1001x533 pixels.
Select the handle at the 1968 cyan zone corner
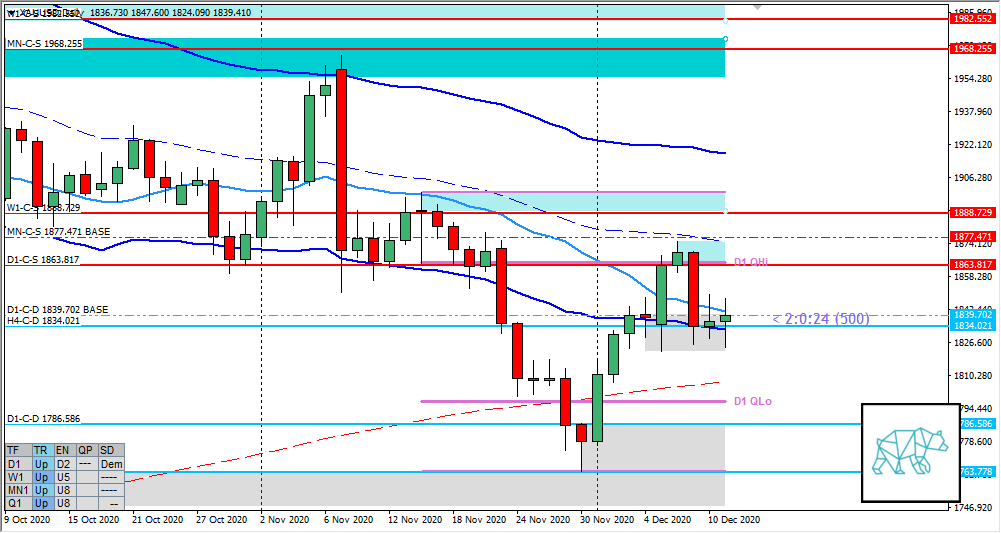[725, 40]
